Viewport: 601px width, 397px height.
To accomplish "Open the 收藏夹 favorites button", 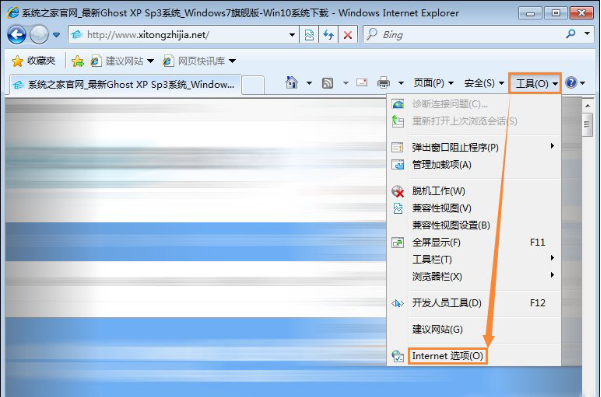I will [34, 61].
